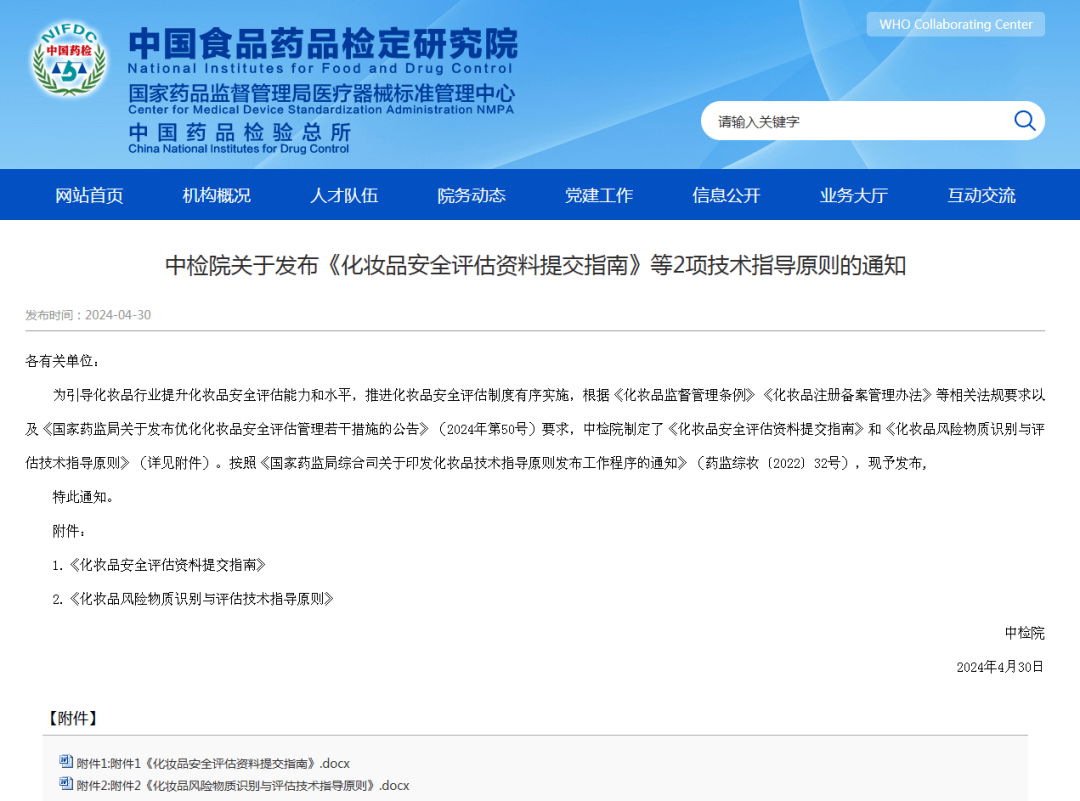The height and width of the screenshot is (801, 1080).
Task: Open the 网站首页 menu item
Action: (91, 195)
